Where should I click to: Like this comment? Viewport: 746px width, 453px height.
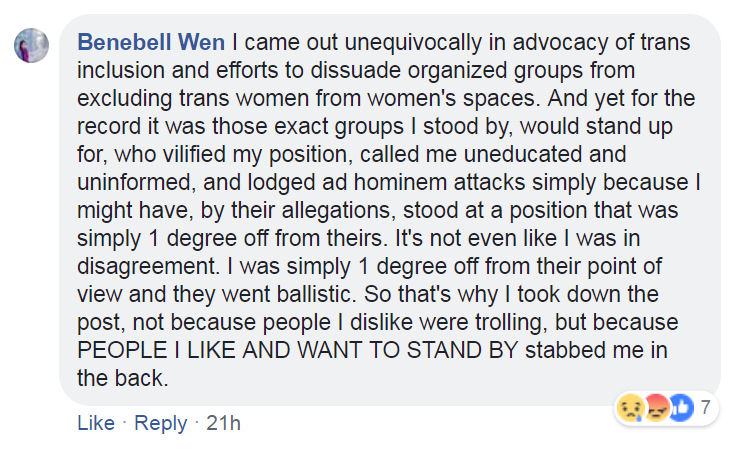[x=96, y=423]
